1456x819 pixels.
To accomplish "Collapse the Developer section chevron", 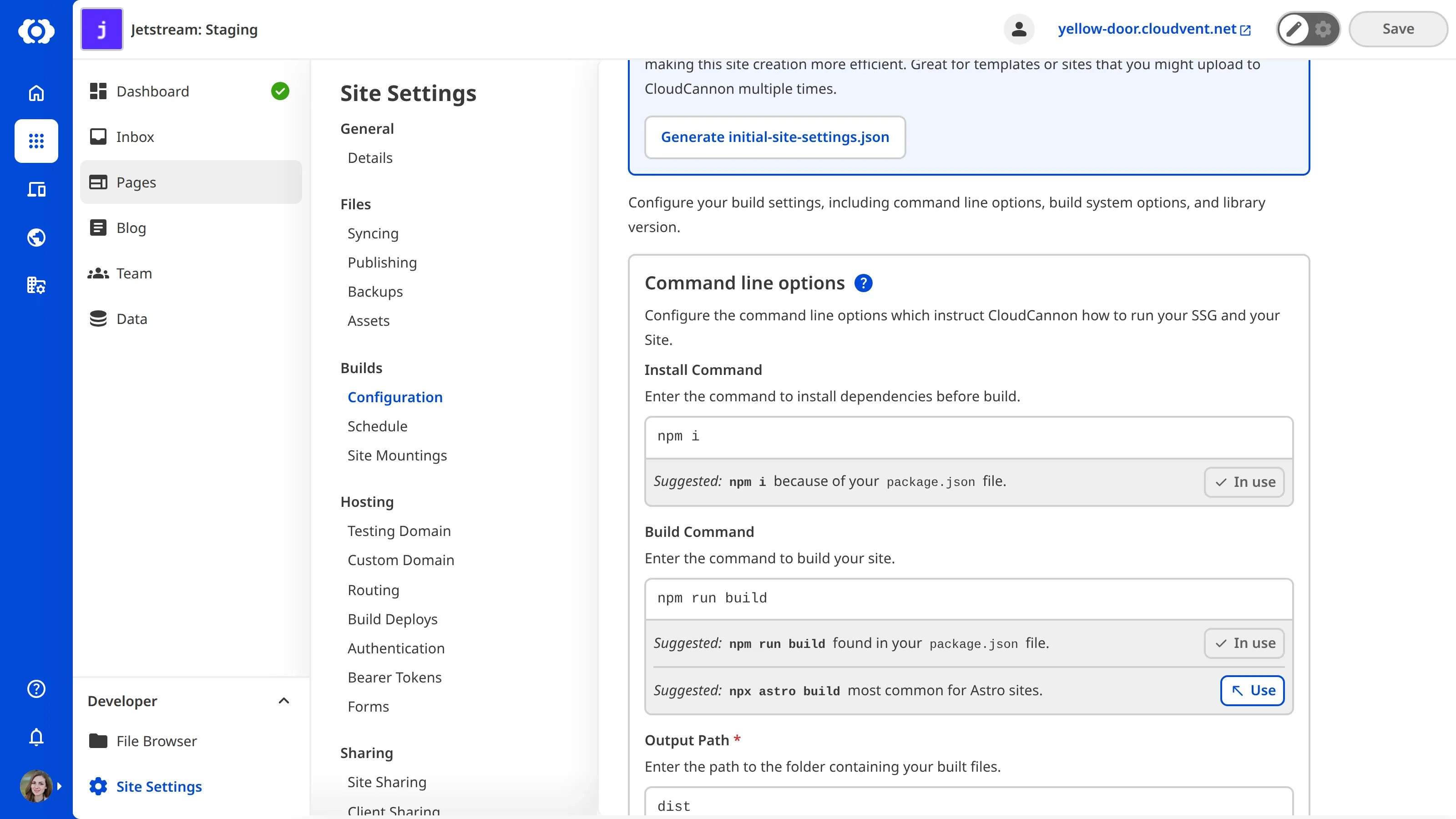I will (x=284, y=701).
